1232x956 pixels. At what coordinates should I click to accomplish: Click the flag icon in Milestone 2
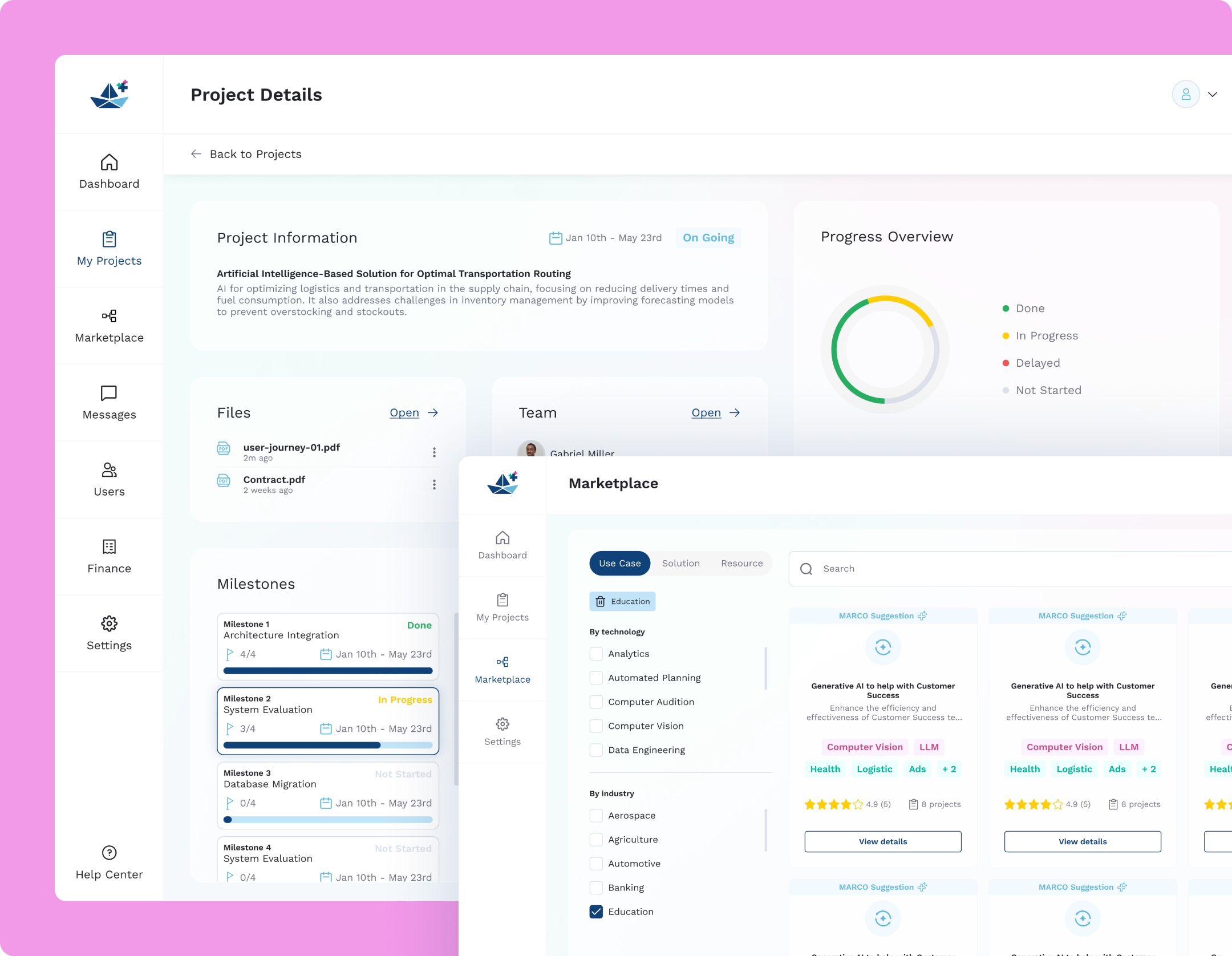(229, 728)
